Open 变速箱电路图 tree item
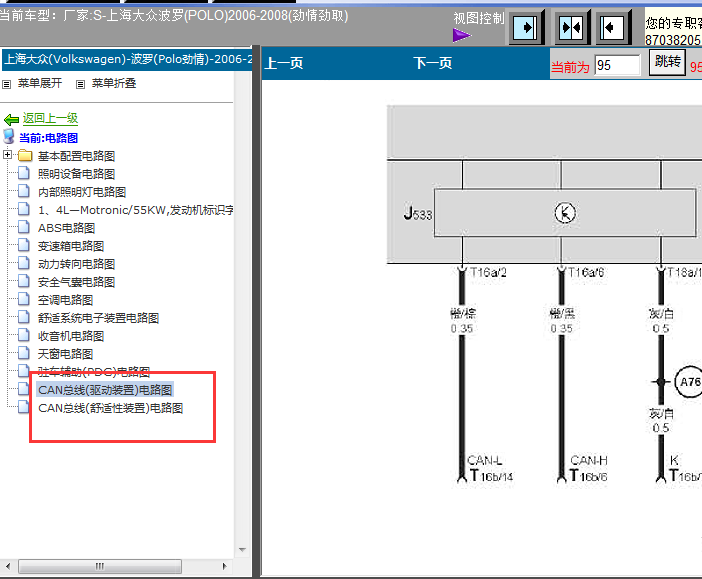The height and width of the screenshot is (579, 702). click(x=71, y=246)
